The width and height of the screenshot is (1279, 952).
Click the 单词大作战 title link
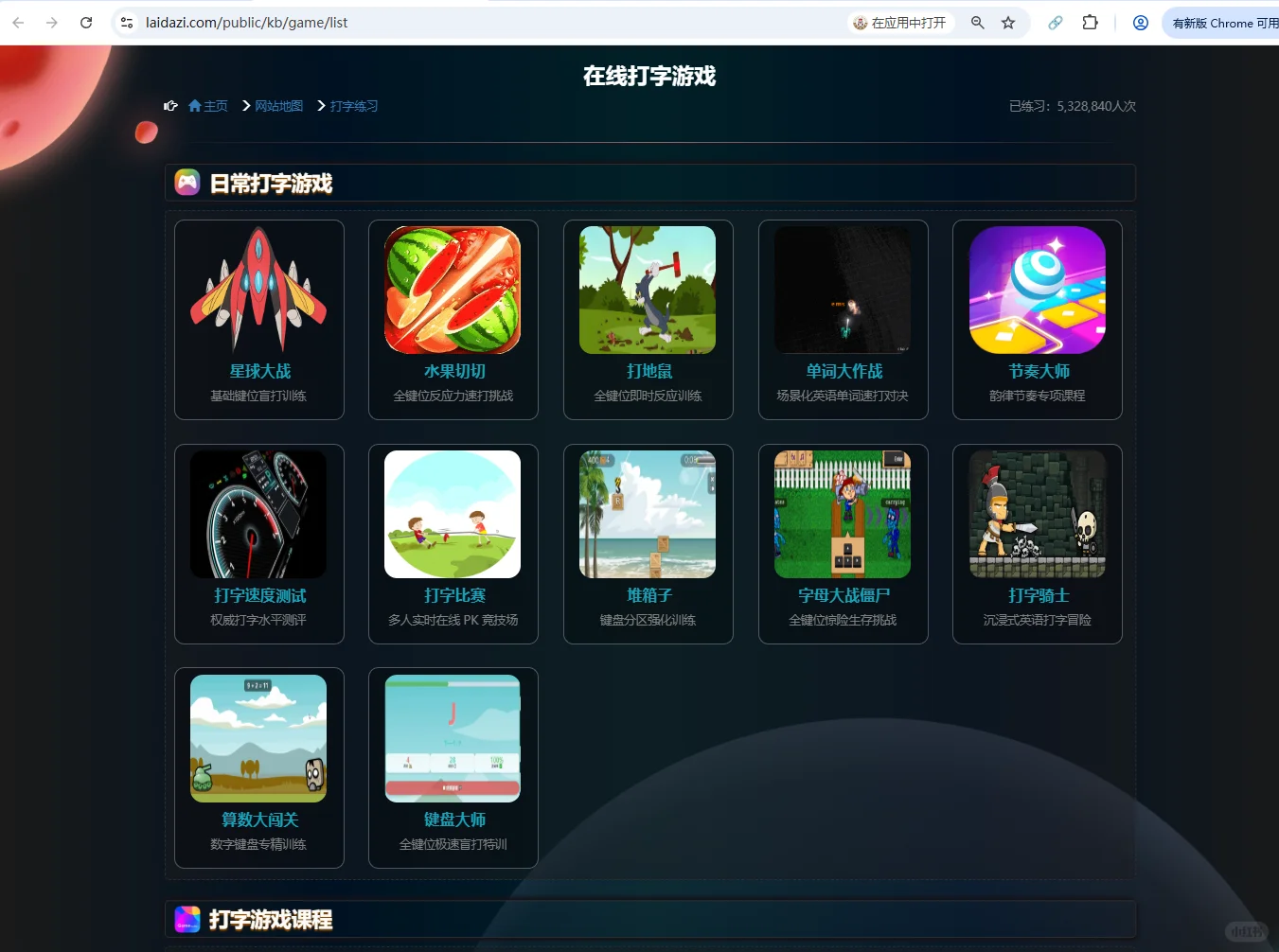(844, 371)
